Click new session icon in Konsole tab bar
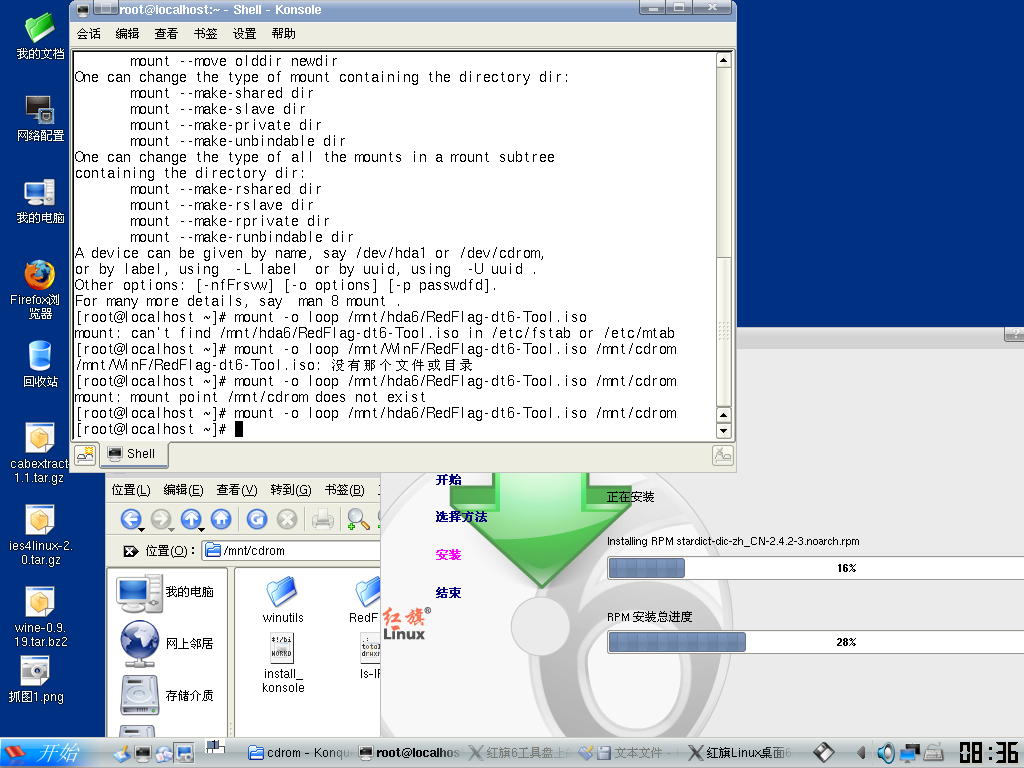 pyautogui.click(x=85, y=454)
